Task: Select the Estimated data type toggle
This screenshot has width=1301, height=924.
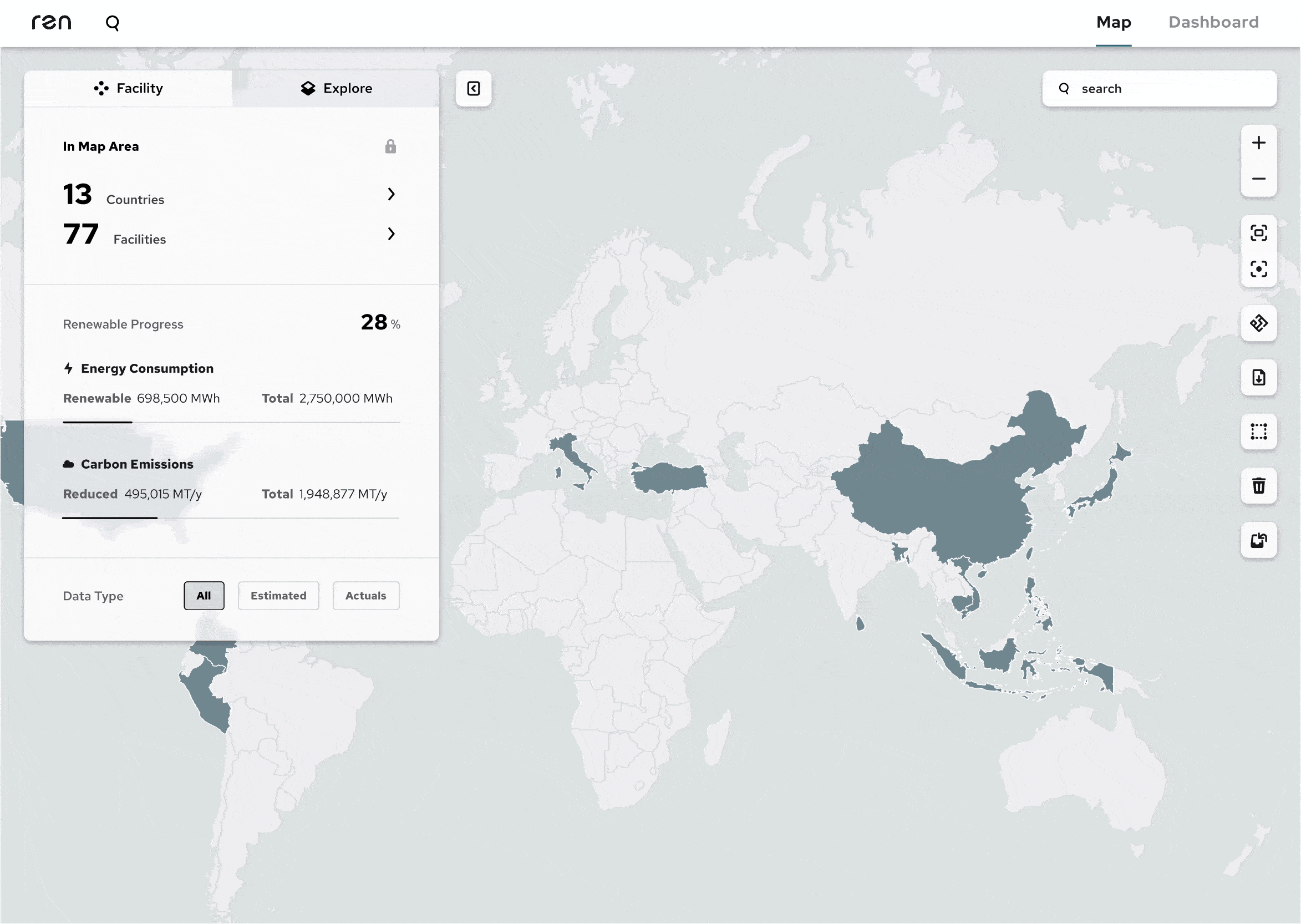Action: click(x=278, y=595)
